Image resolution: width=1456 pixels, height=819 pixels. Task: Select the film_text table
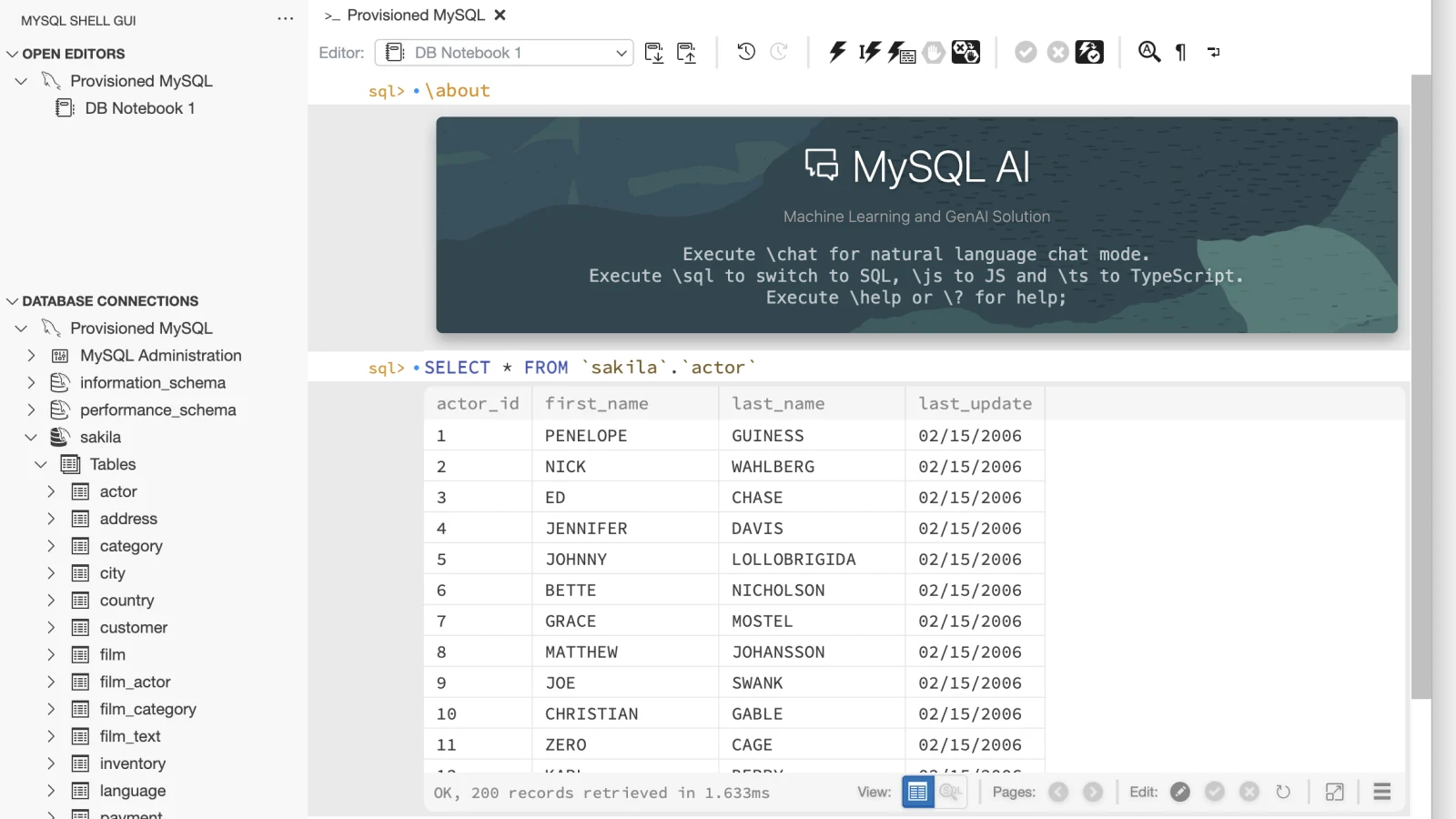tap(129, 736)
